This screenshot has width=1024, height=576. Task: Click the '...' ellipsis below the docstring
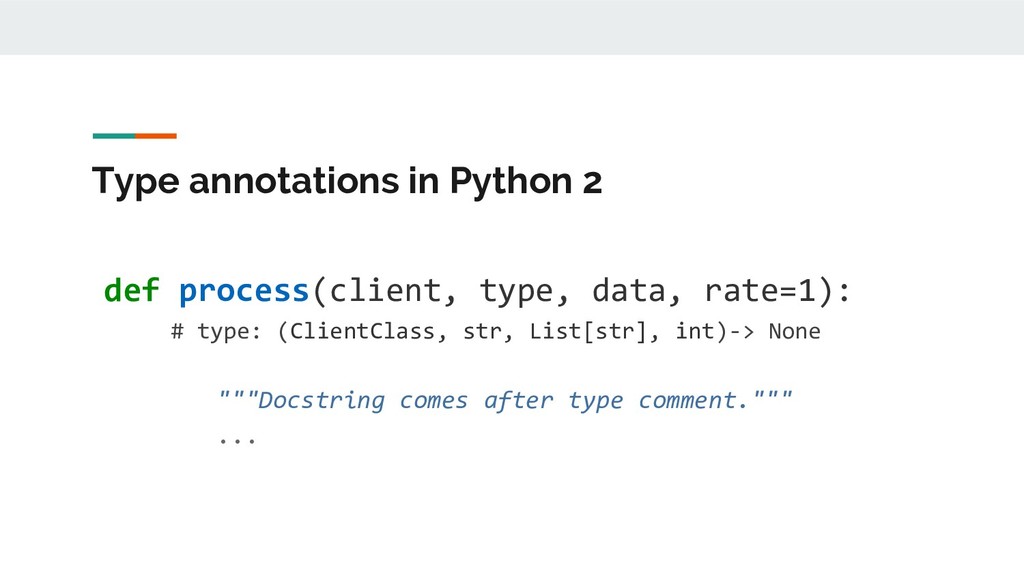coord(237,439)
